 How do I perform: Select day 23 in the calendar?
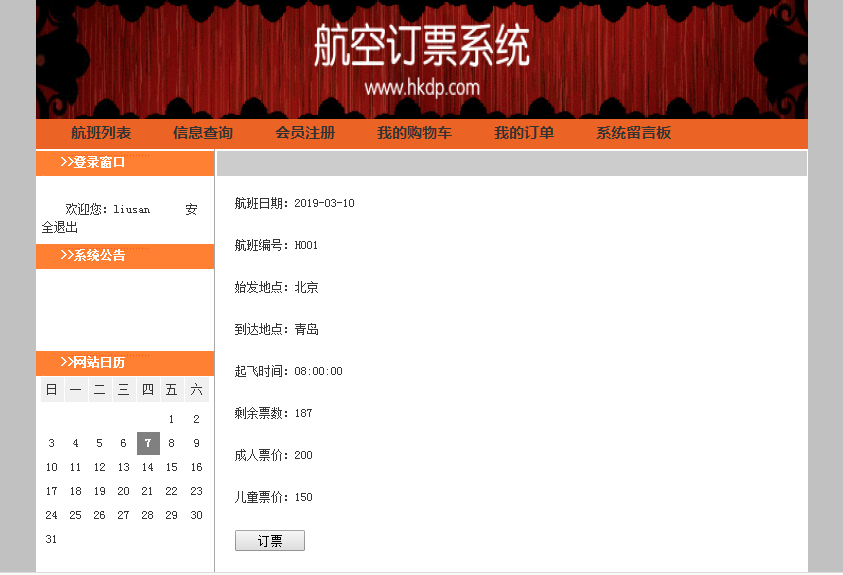(196, 491)
